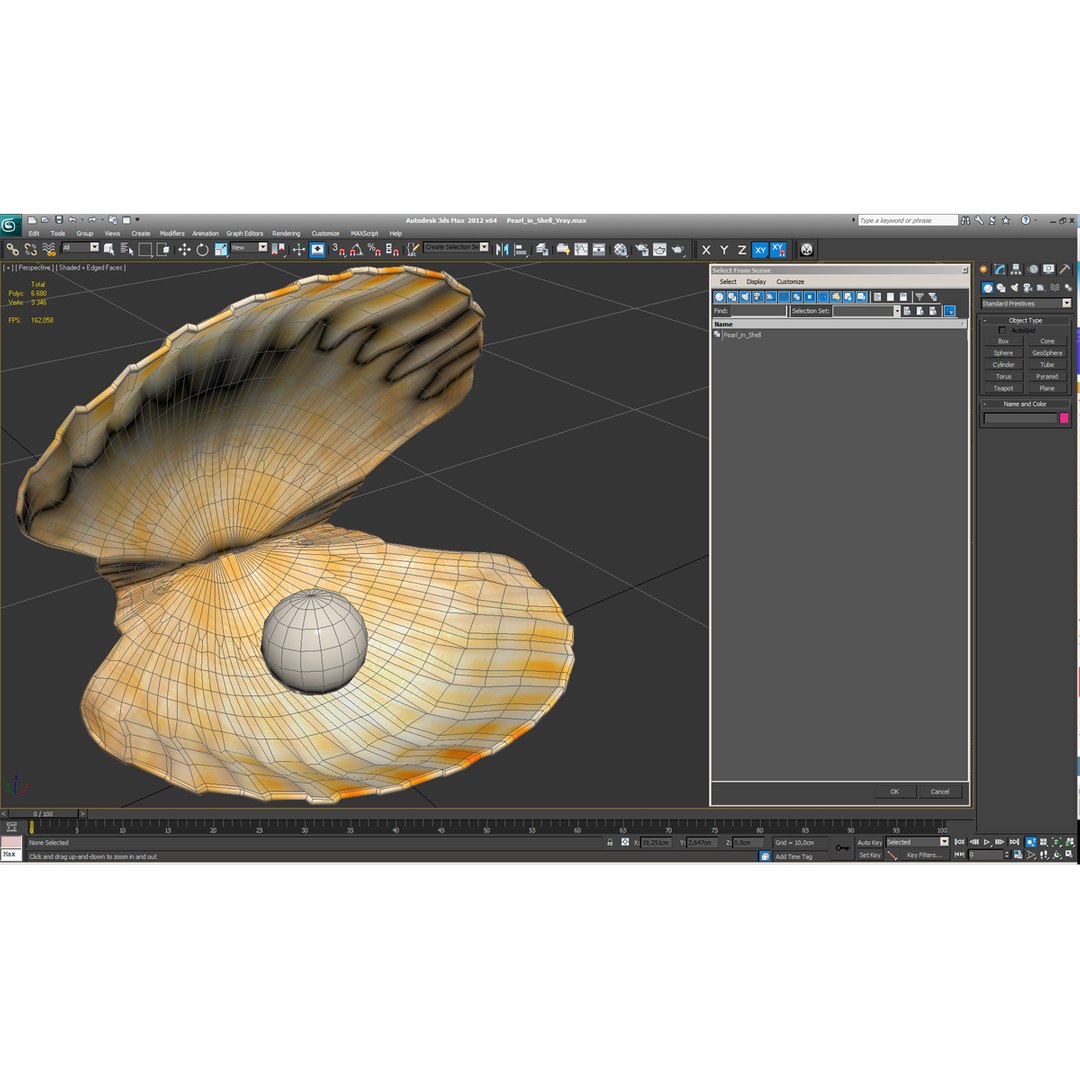1080x1080 pixels.
Task: Choose Bind to Space Warp tool
Action: [48, 249]
